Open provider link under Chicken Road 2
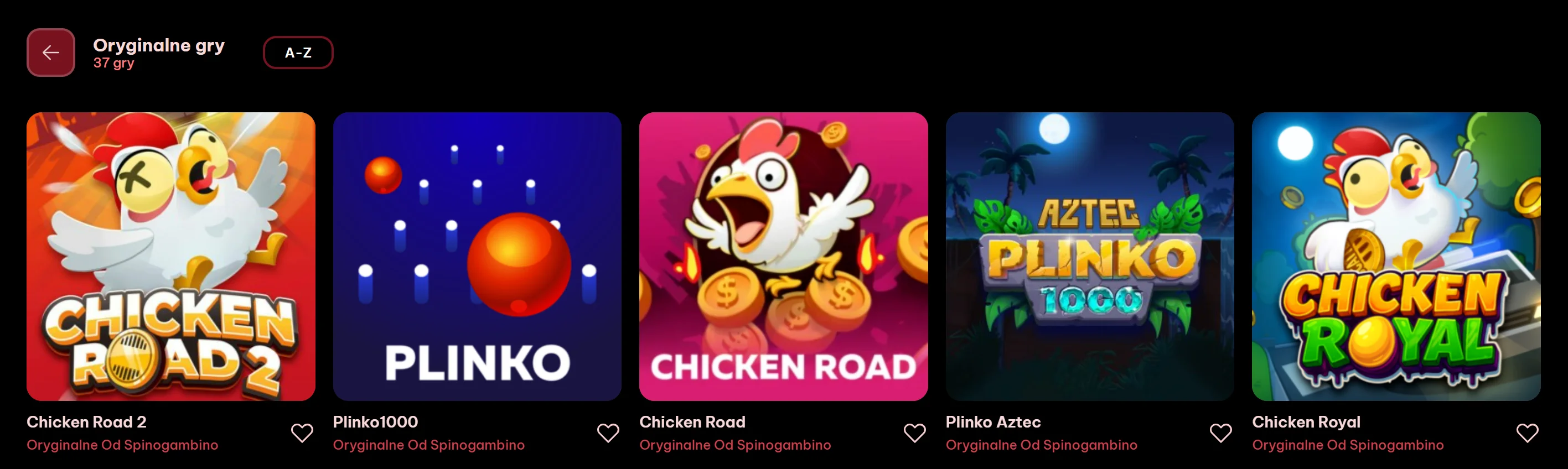This screenshot has height=469, width=1568. click(x=122, y=445)
